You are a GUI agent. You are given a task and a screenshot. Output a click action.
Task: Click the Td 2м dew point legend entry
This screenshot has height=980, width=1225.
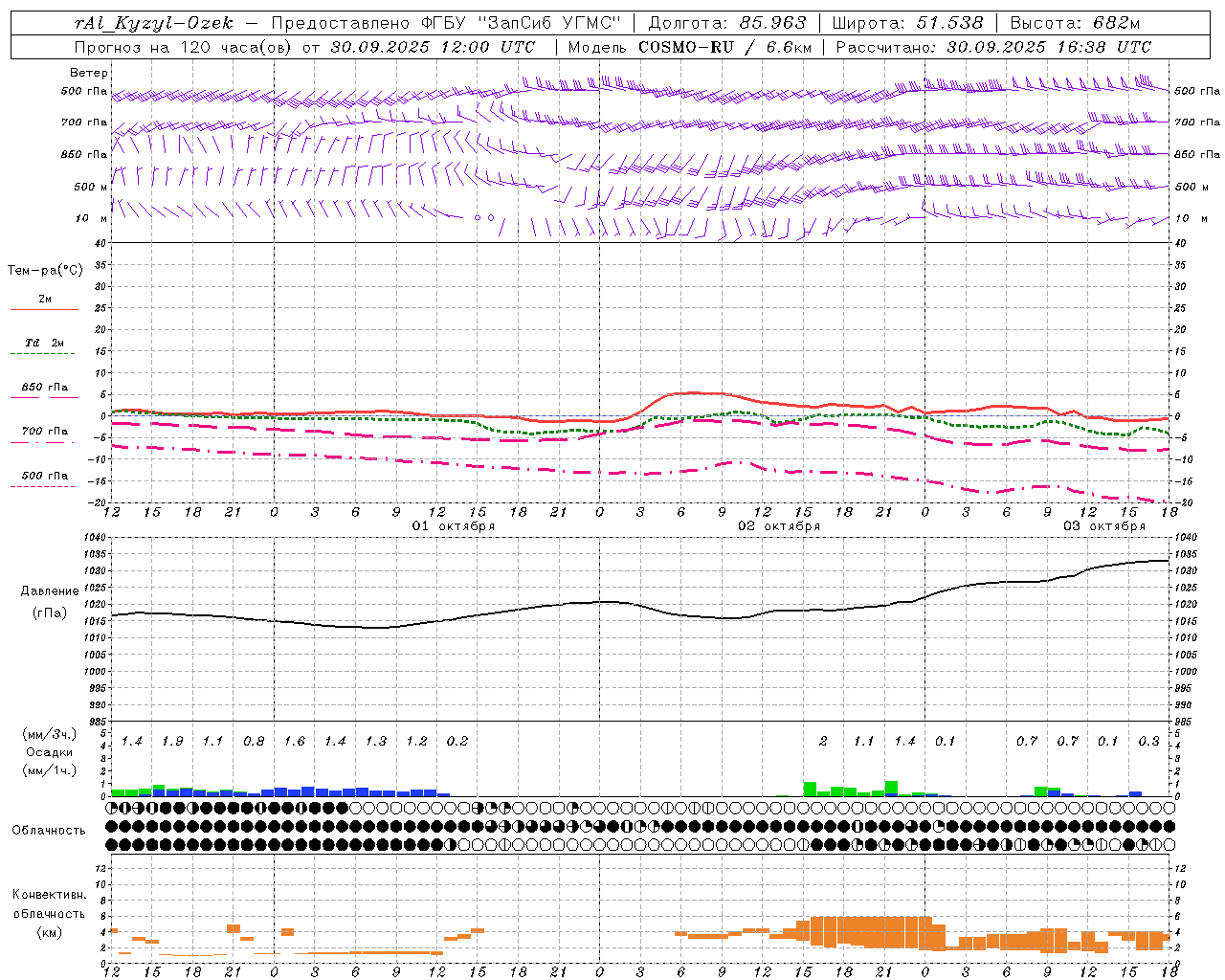click(45, 343)
